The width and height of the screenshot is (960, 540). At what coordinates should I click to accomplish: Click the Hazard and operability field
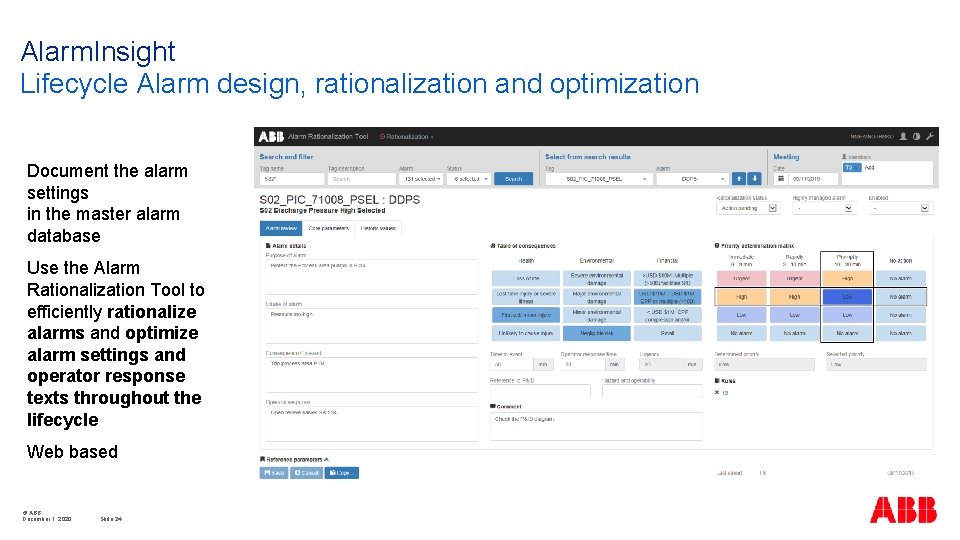click(x=652, y=391)
